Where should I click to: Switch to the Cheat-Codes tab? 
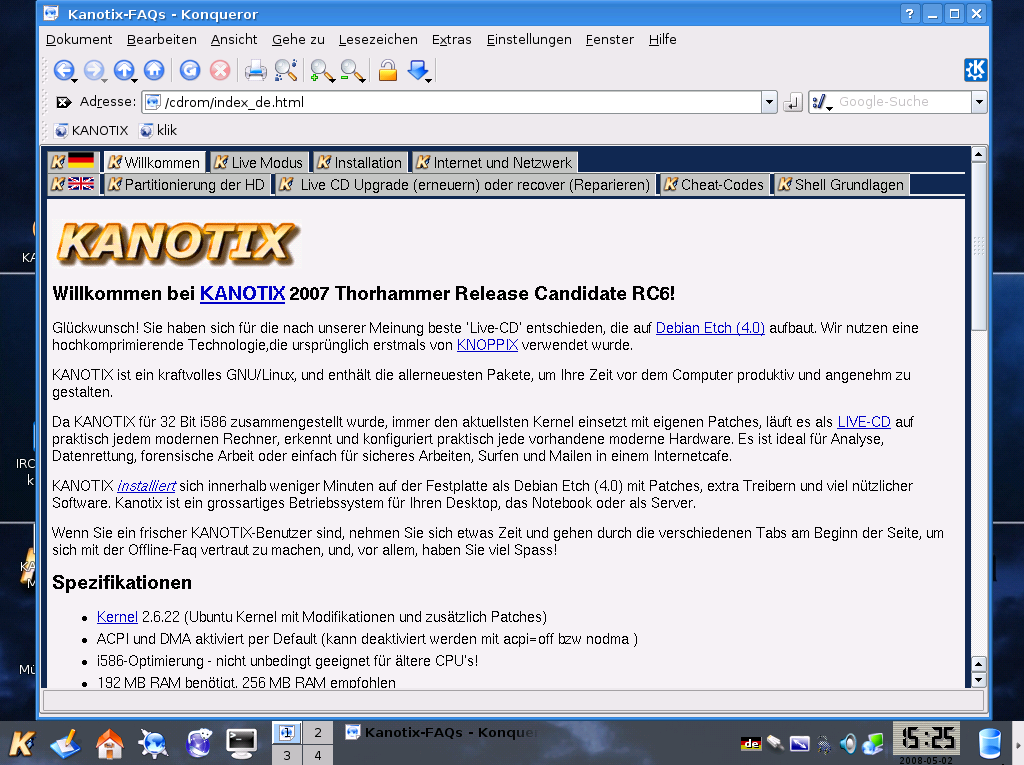click(x=714, y=185)
